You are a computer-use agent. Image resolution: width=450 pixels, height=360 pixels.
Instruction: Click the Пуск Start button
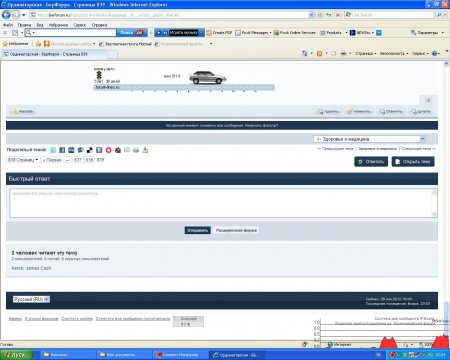16,355
